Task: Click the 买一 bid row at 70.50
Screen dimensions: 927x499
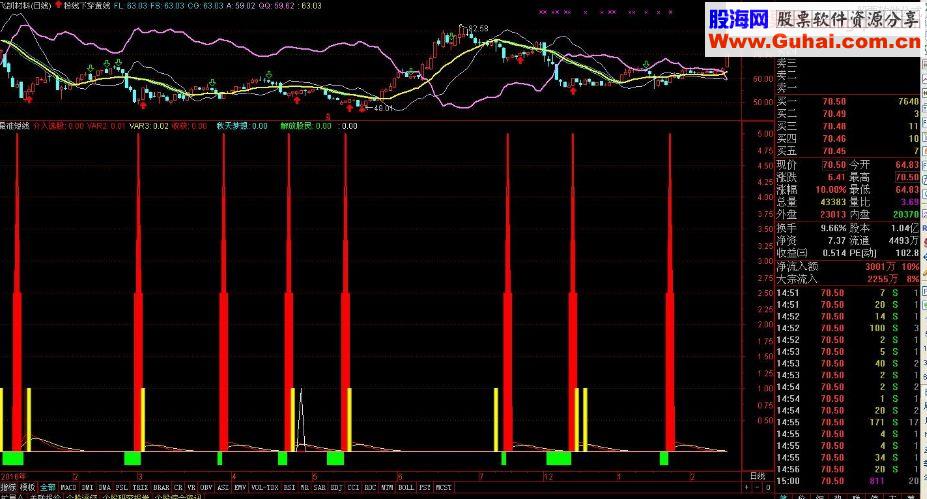Action: point(848,102)
